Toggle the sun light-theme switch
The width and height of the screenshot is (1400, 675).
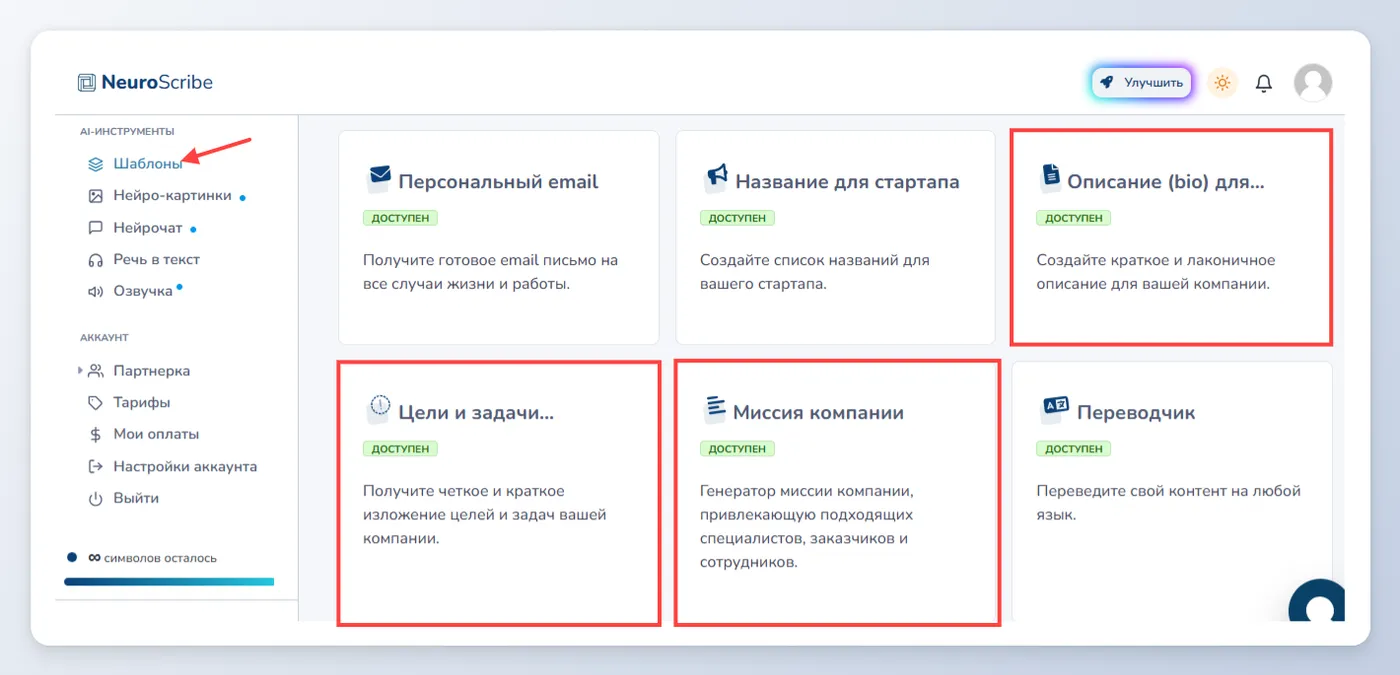tap(1222, 83)
